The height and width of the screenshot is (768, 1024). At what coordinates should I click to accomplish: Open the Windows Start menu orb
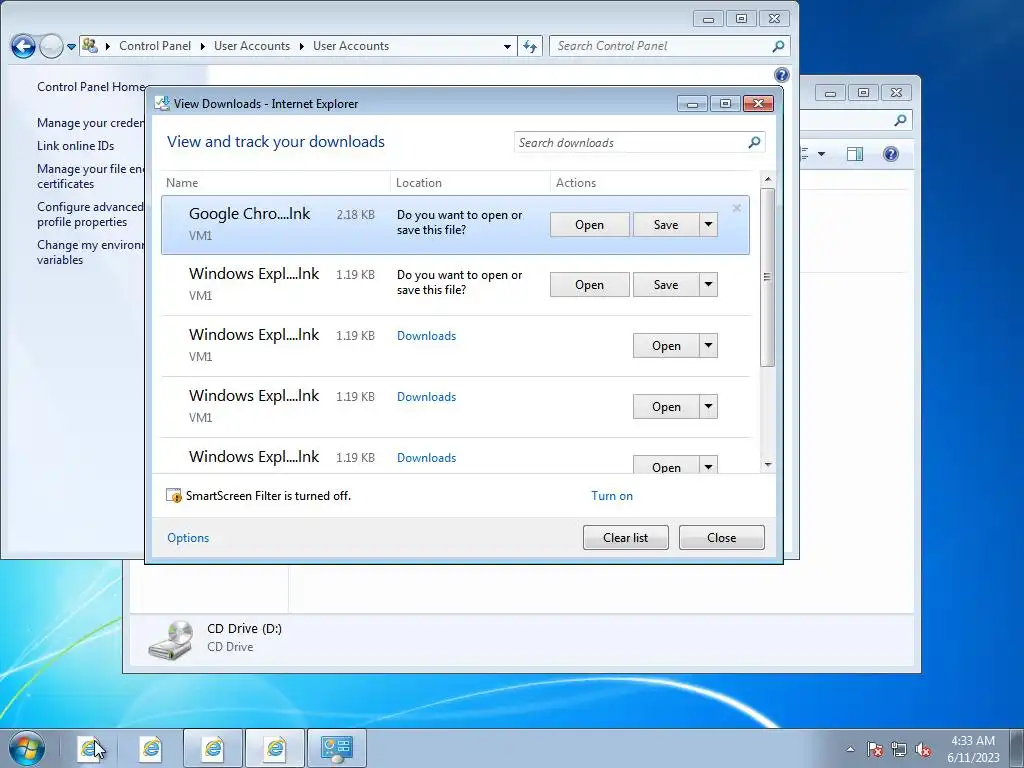[26, 748]
